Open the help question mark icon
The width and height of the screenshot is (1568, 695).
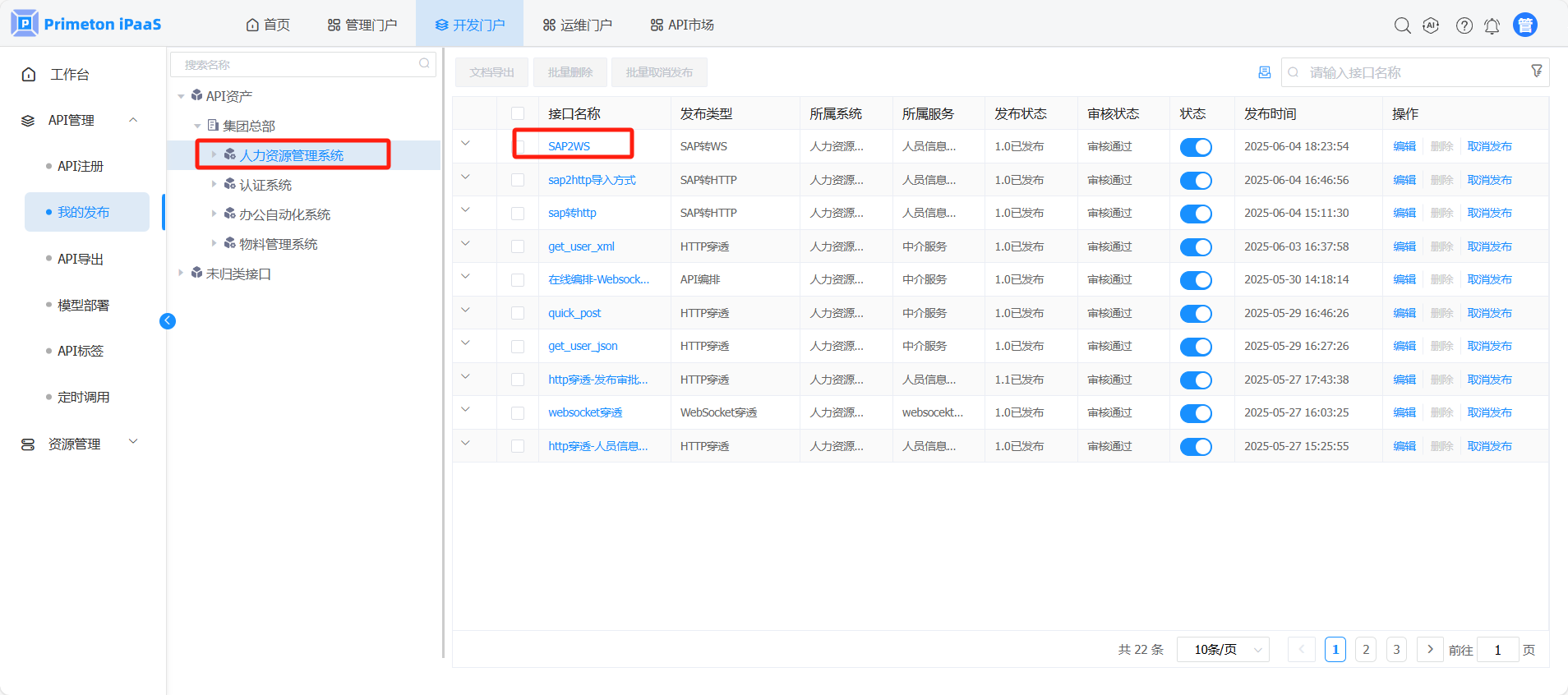point(1464,25)
